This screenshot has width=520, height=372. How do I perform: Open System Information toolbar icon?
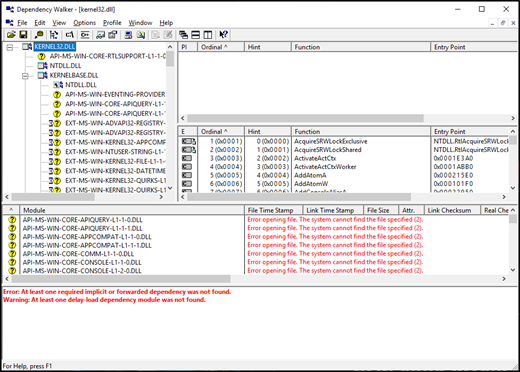coord(128,35)
